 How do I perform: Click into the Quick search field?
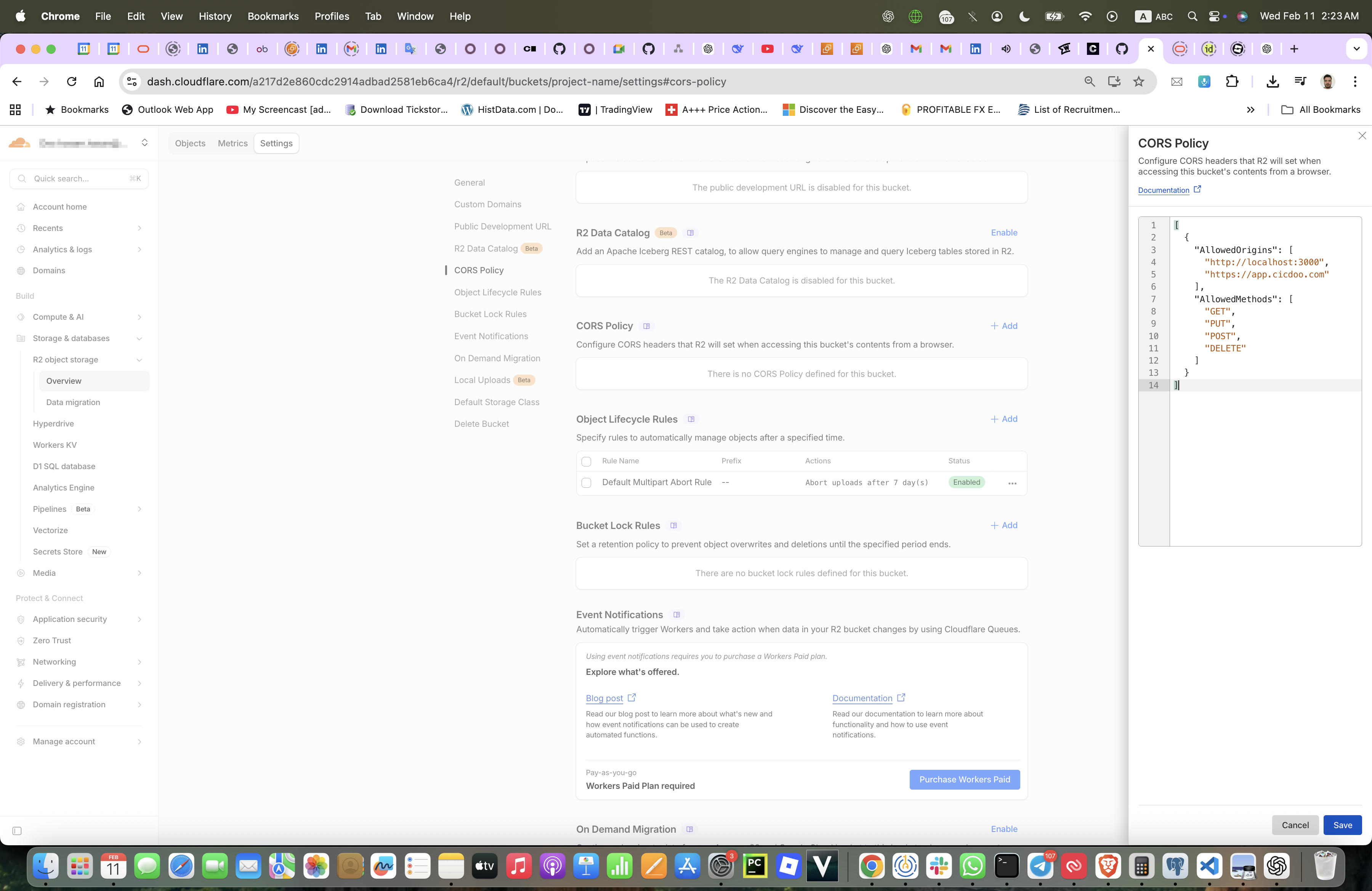[x=79, y=179]
